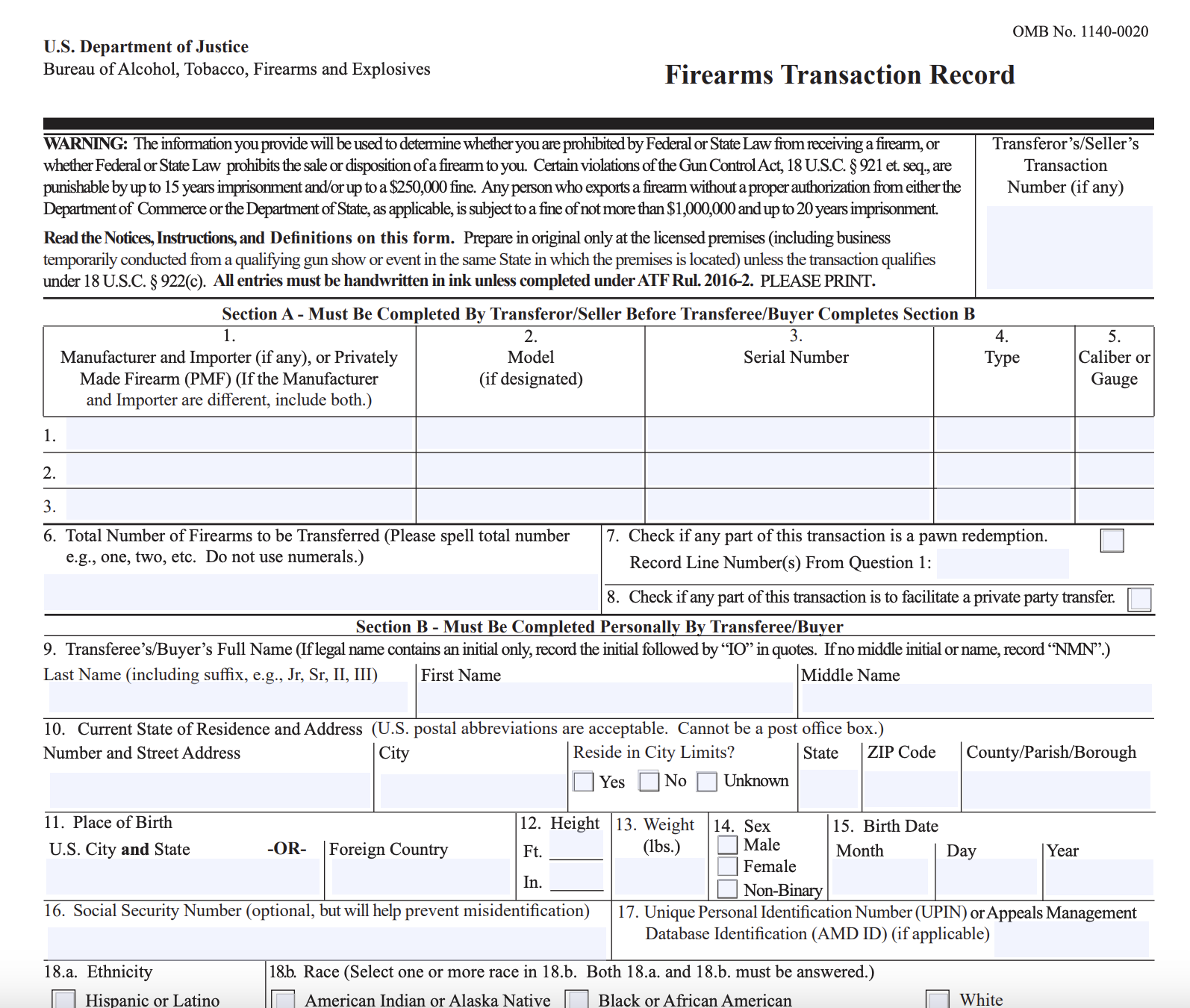The image size is (1190, 1008).
Task: Click Type field in row 1
Action: 1004,434
